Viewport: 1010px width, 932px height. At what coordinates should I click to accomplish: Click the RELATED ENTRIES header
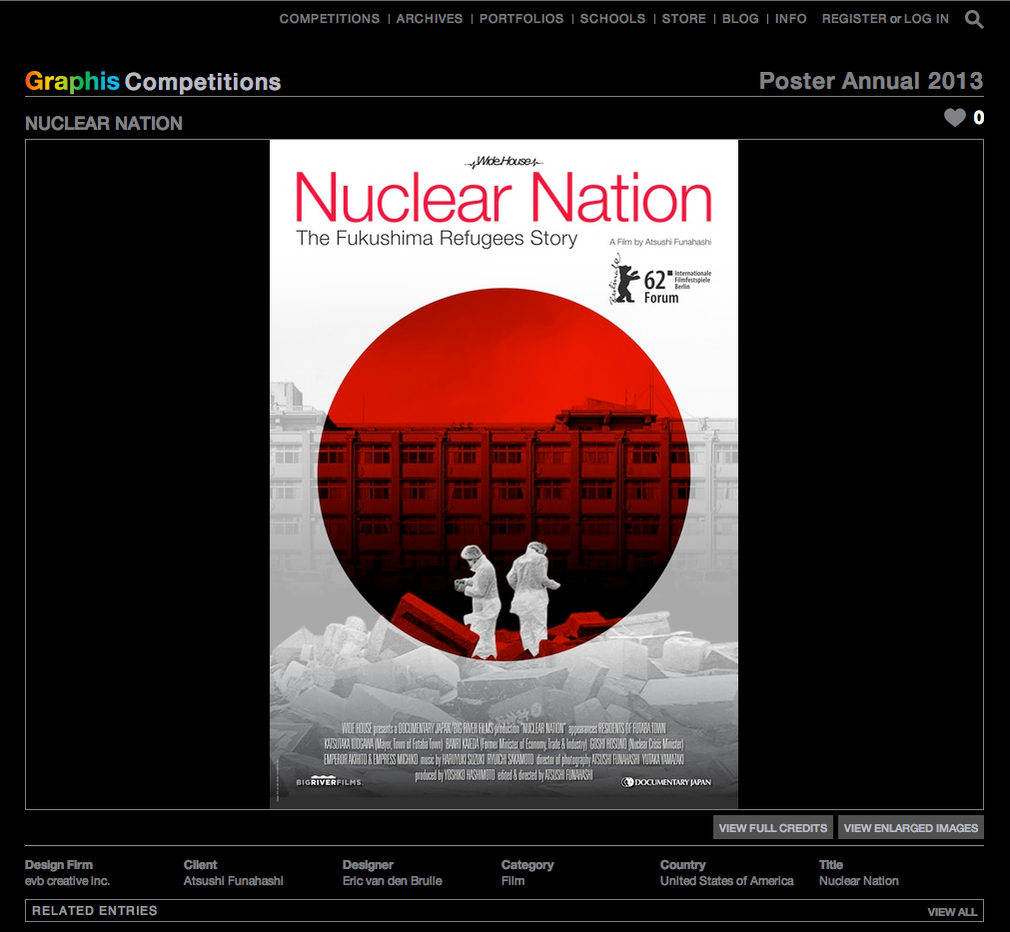95,911
